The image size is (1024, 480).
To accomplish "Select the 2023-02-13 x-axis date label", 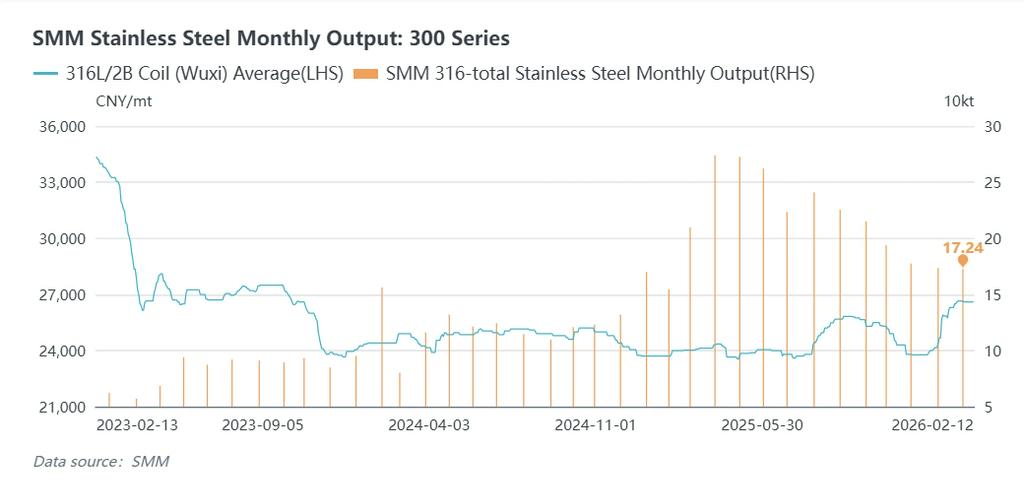I will pos(137,425).
